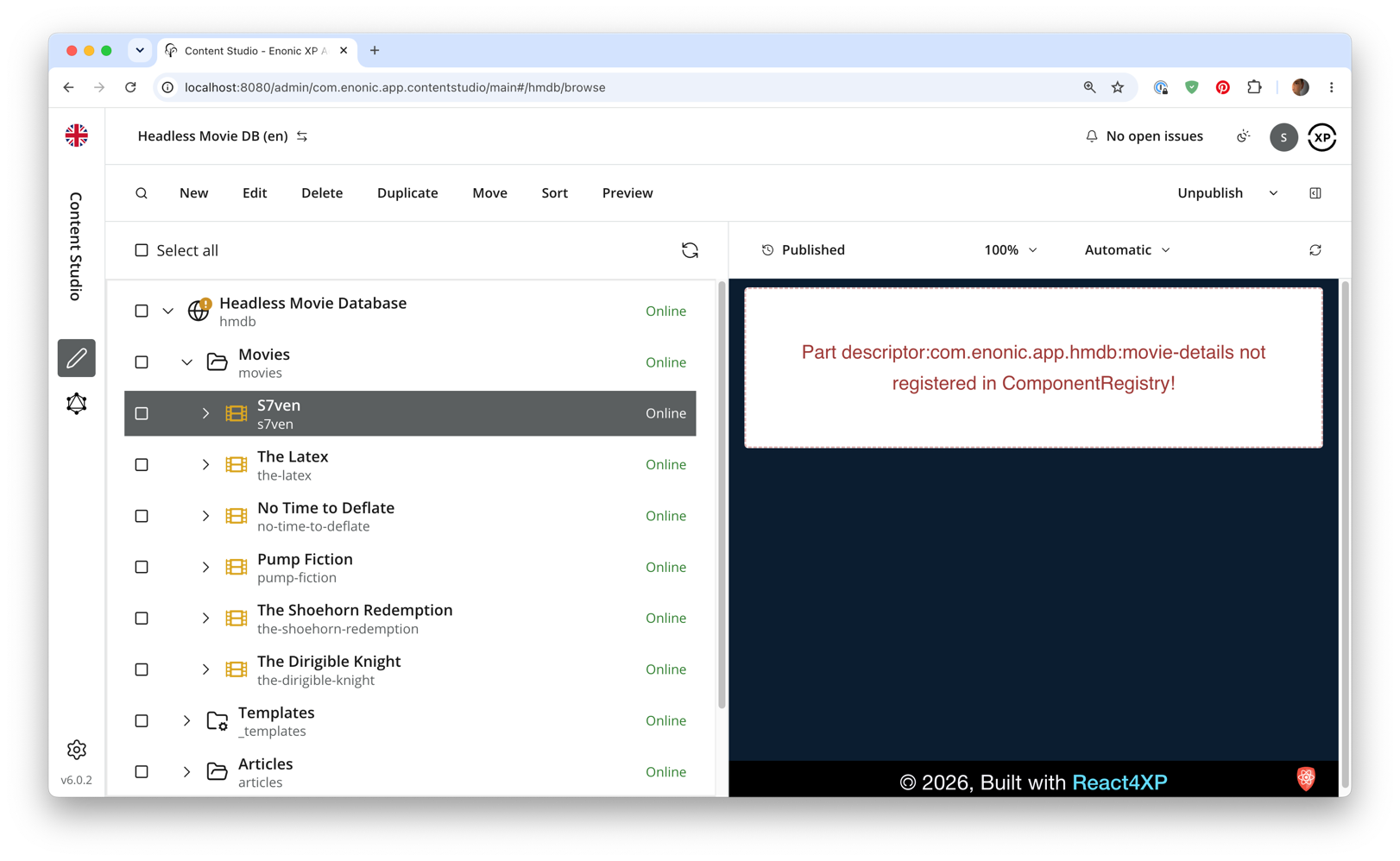The height and width of the screenshot is (861, 1400).
Task: Open the XP launcher icon
Action: (1321, 136)
